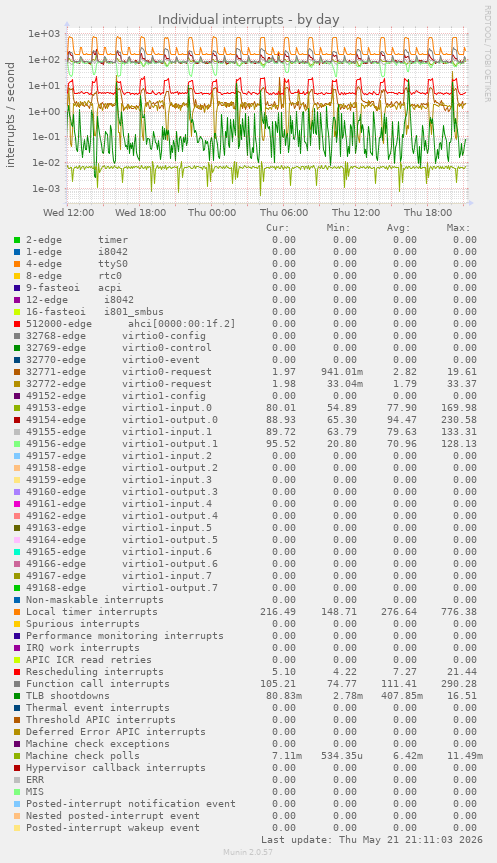
Task: Click the red Rescheduling interrupts legend swatch
Action: pyautogui.click(x=17, y=671)
